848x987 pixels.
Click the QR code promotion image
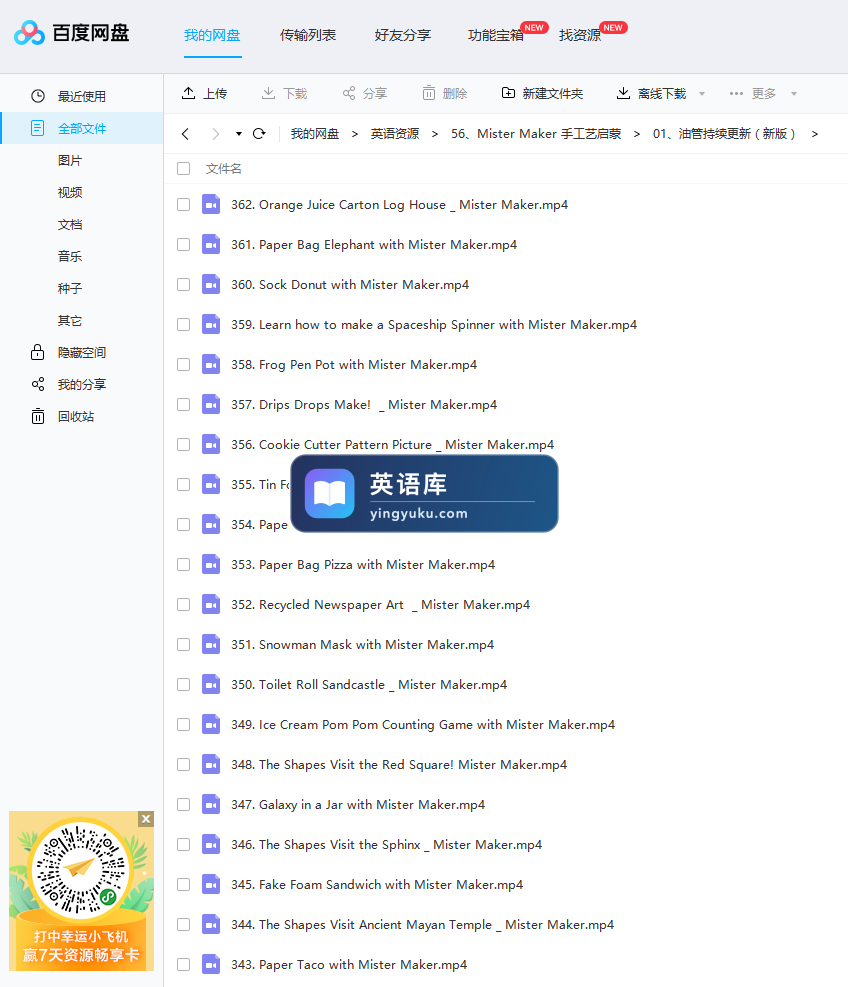pos(81,891)
